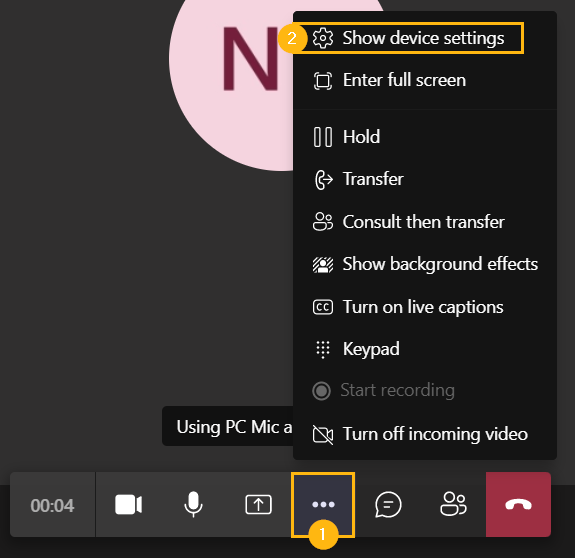Viewport: 575px width, 558px height.
Task: Click the gear icon for device settings
Action: pos(323,38)
